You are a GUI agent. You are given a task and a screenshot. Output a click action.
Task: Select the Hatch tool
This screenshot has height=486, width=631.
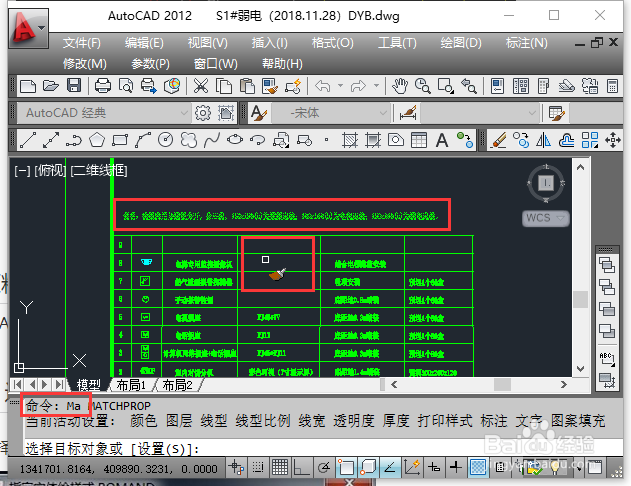350,140
